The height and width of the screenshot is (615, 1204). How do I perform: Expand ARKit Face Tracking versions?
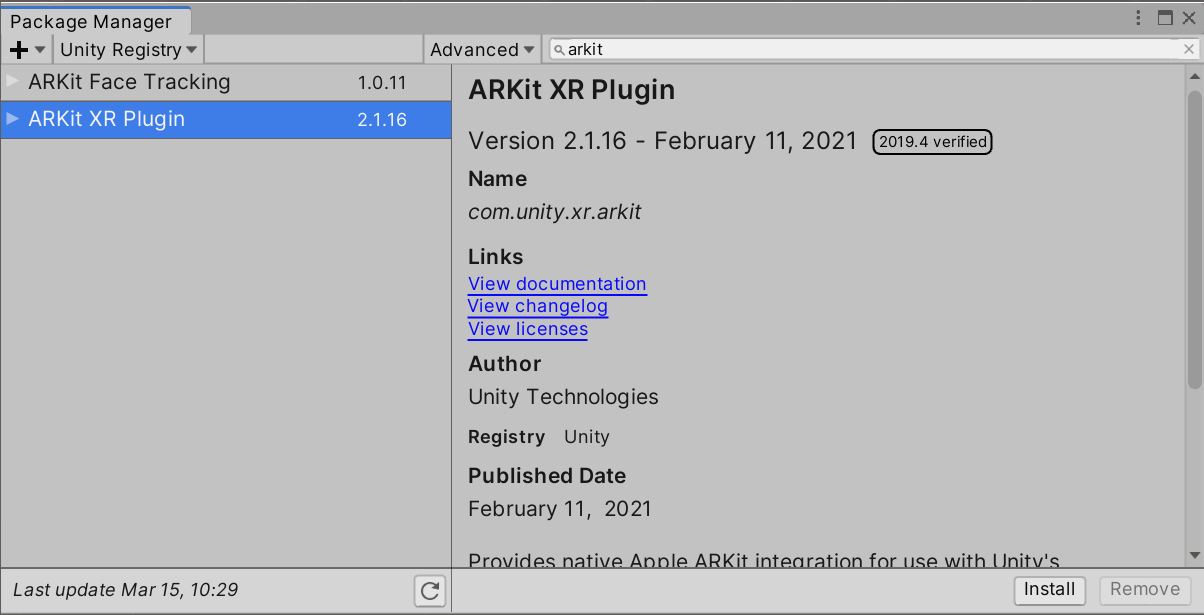[12, 81]
